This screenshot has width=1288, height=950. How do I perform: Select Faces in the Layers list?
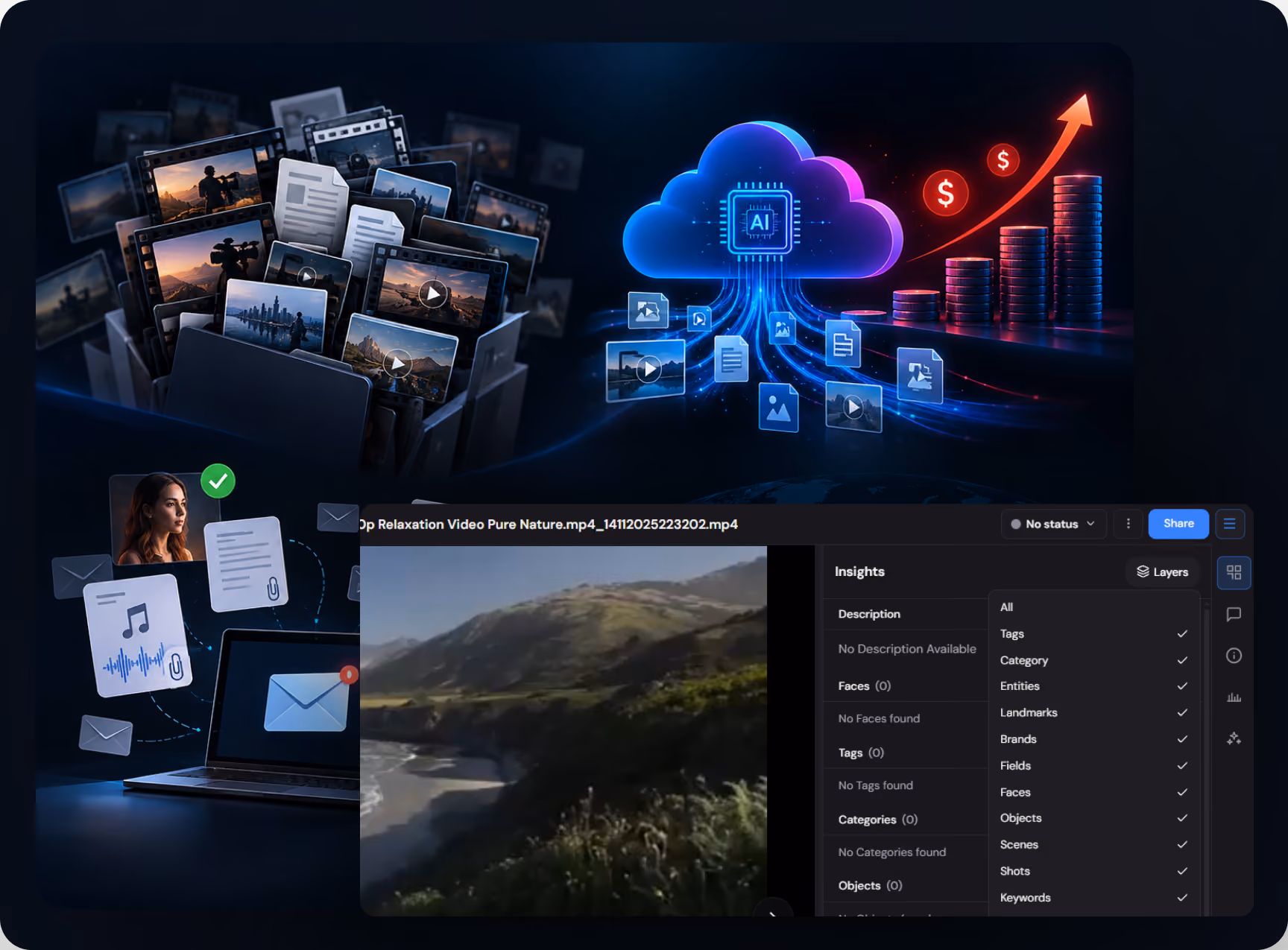[1094, 792]
